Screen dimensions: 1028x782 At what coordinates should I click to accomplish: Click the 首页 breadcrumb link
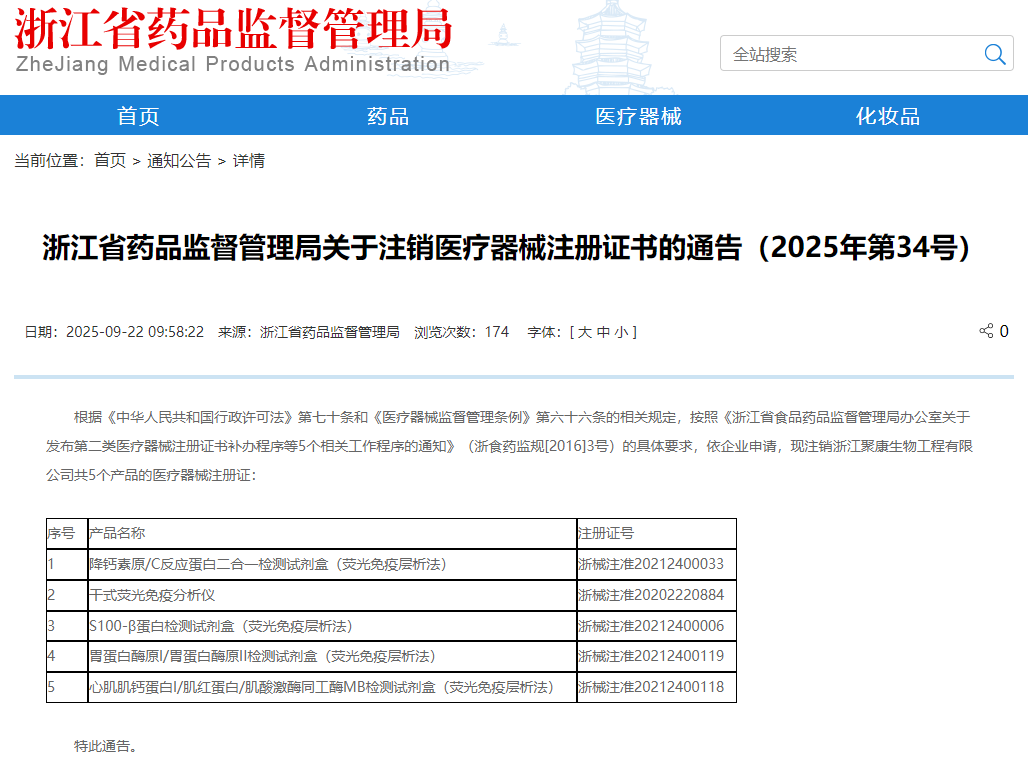[x=110, y=160]
